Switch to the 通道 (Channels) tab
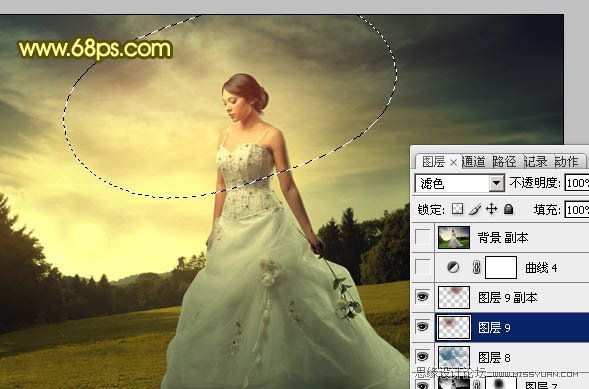The width and height of the screenshot is (589, 389). [x=474, y=162]
